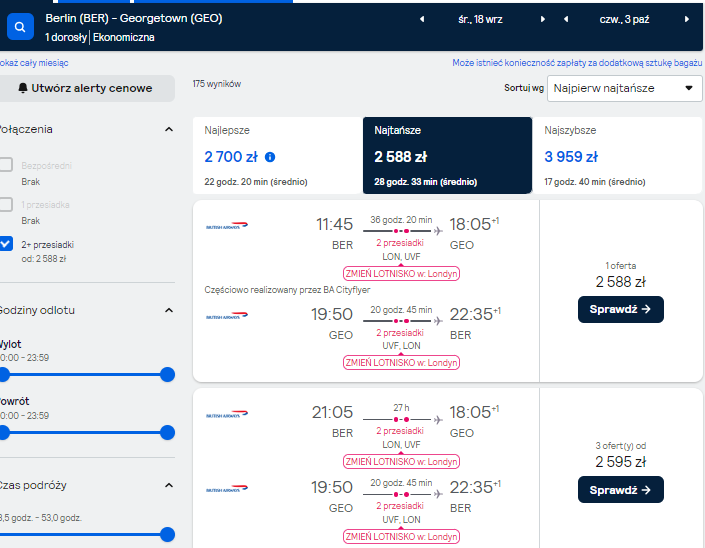Uncheck the 2+ przesiadki checkbox
Screen dimensions: 705x548
click(6, 244)
